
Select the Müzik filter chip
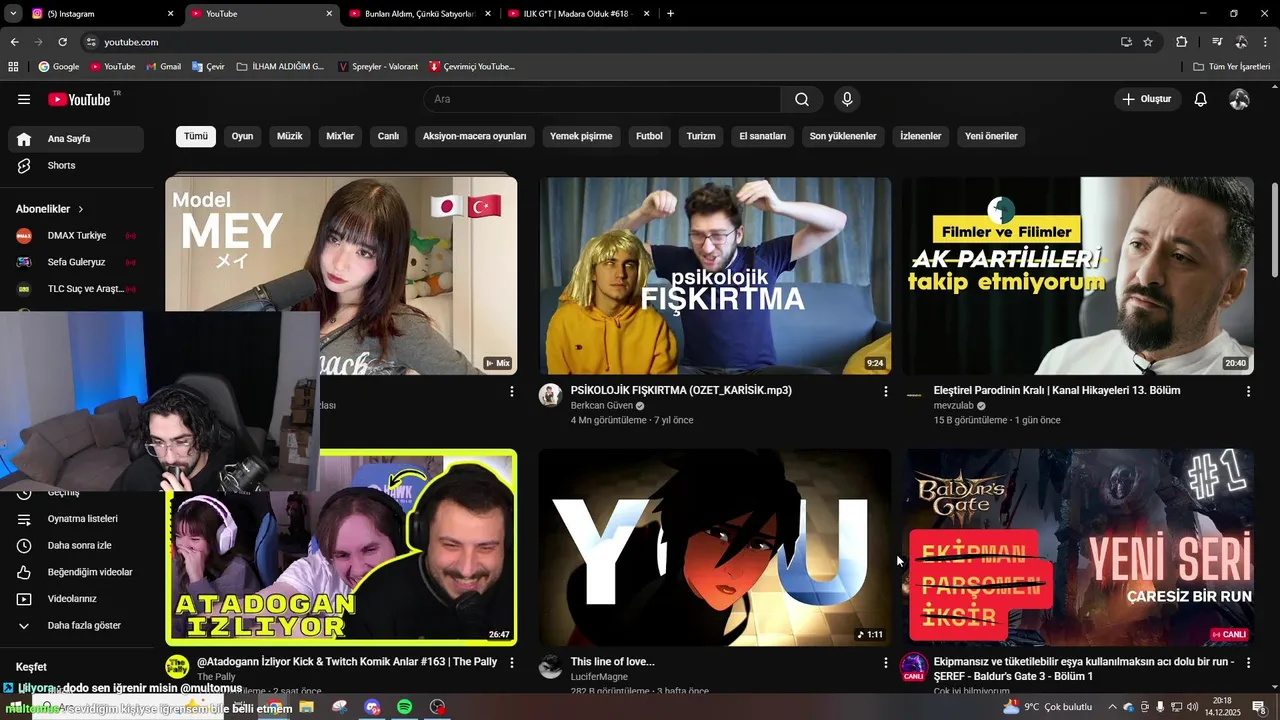coord(289,136)
